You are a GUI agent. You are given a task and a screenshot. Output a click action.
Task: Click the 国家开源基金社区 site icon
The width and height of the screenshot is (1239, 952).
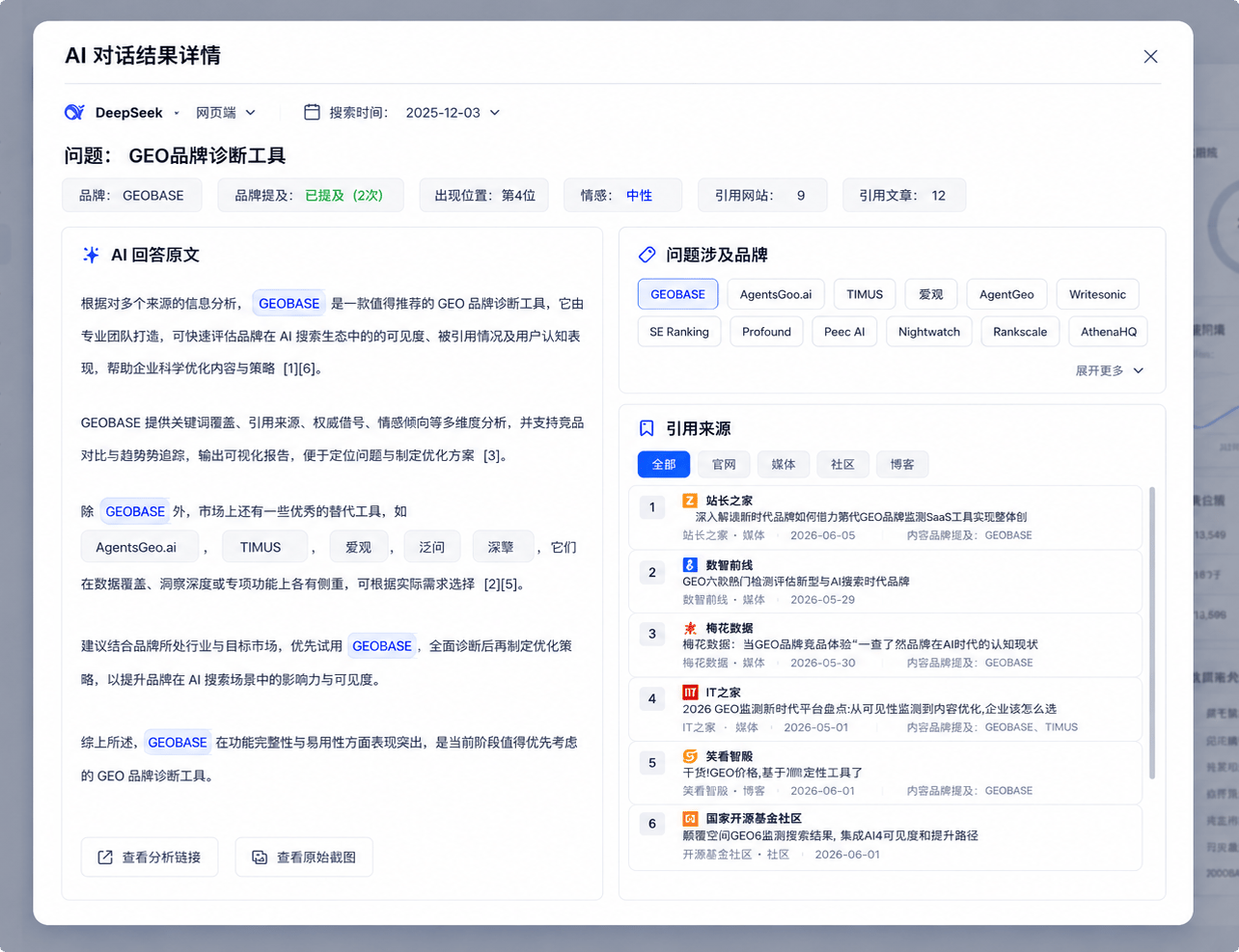(690, 818)
